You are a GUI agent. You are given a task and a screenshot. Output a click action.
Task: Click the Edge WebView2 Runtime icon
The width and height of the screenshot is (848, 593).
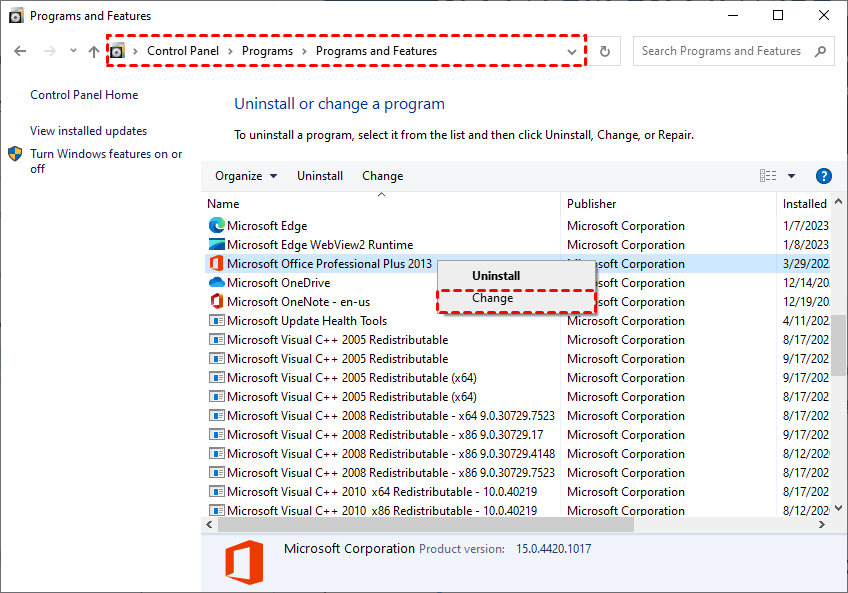(x=216, y=245)
